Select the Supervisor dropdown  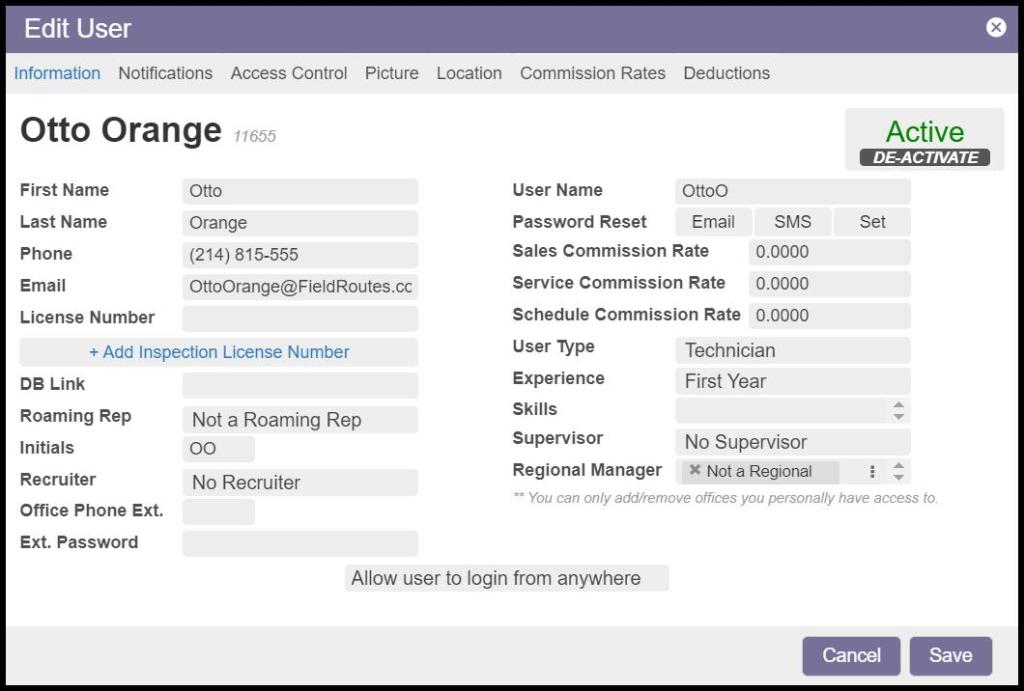point(792,442)
